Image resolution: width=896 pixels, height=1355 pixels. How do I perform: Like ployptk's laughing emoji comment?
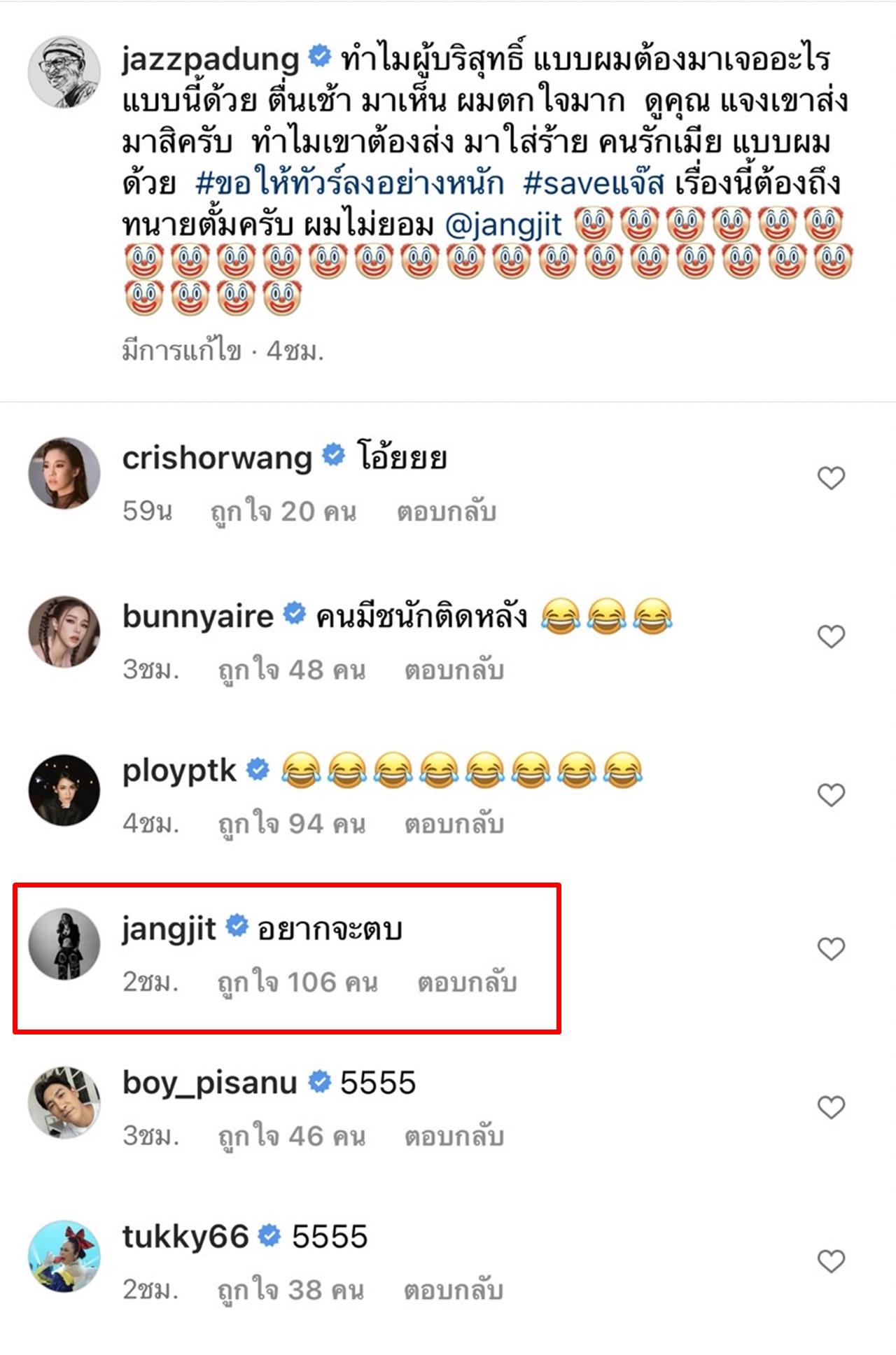[831, 794]
